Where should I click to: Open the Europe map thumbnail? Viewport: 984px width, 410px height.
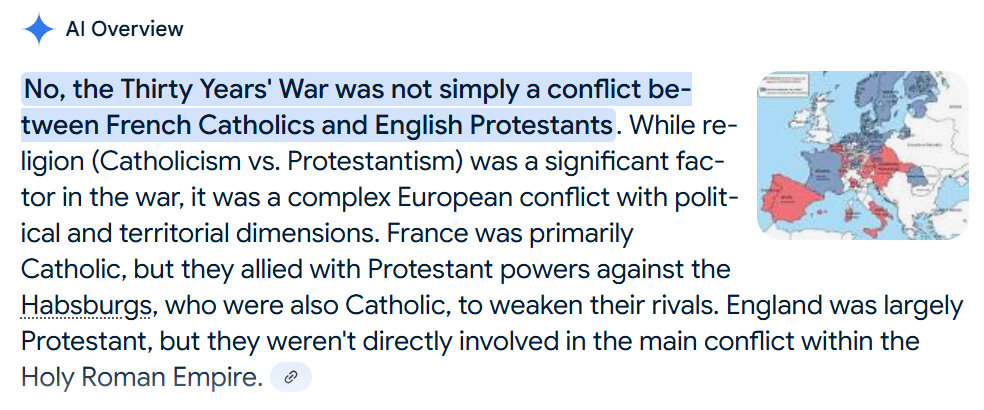pos(862,155)
